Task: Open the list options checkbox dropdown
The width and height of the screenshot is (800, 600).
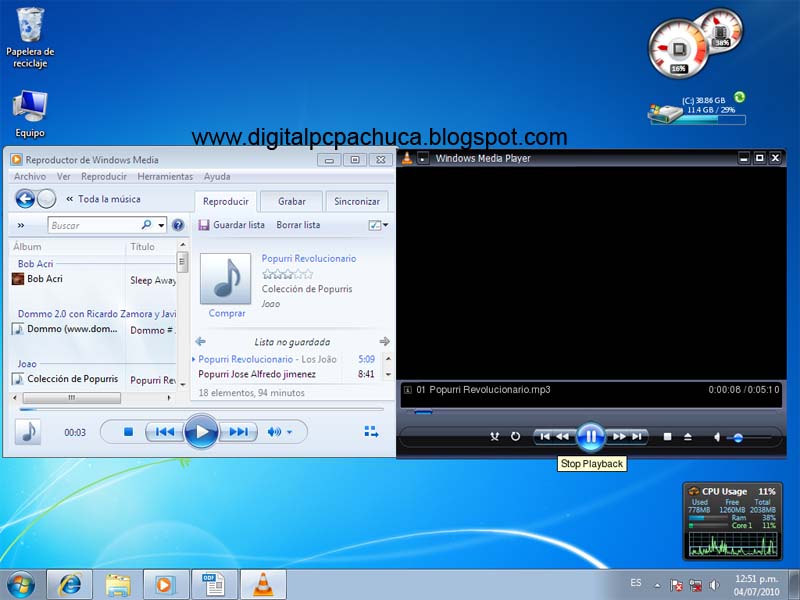Action: (x=378, y=225)
